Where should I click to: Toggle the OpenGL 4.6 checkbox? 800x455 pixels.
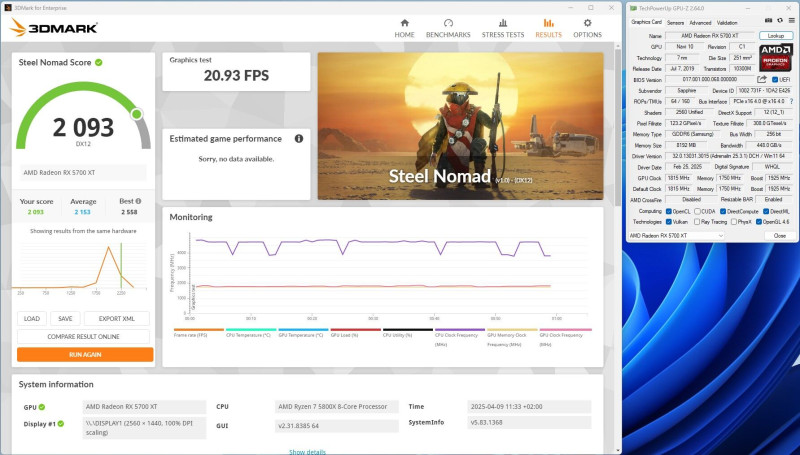coord(759,222)
